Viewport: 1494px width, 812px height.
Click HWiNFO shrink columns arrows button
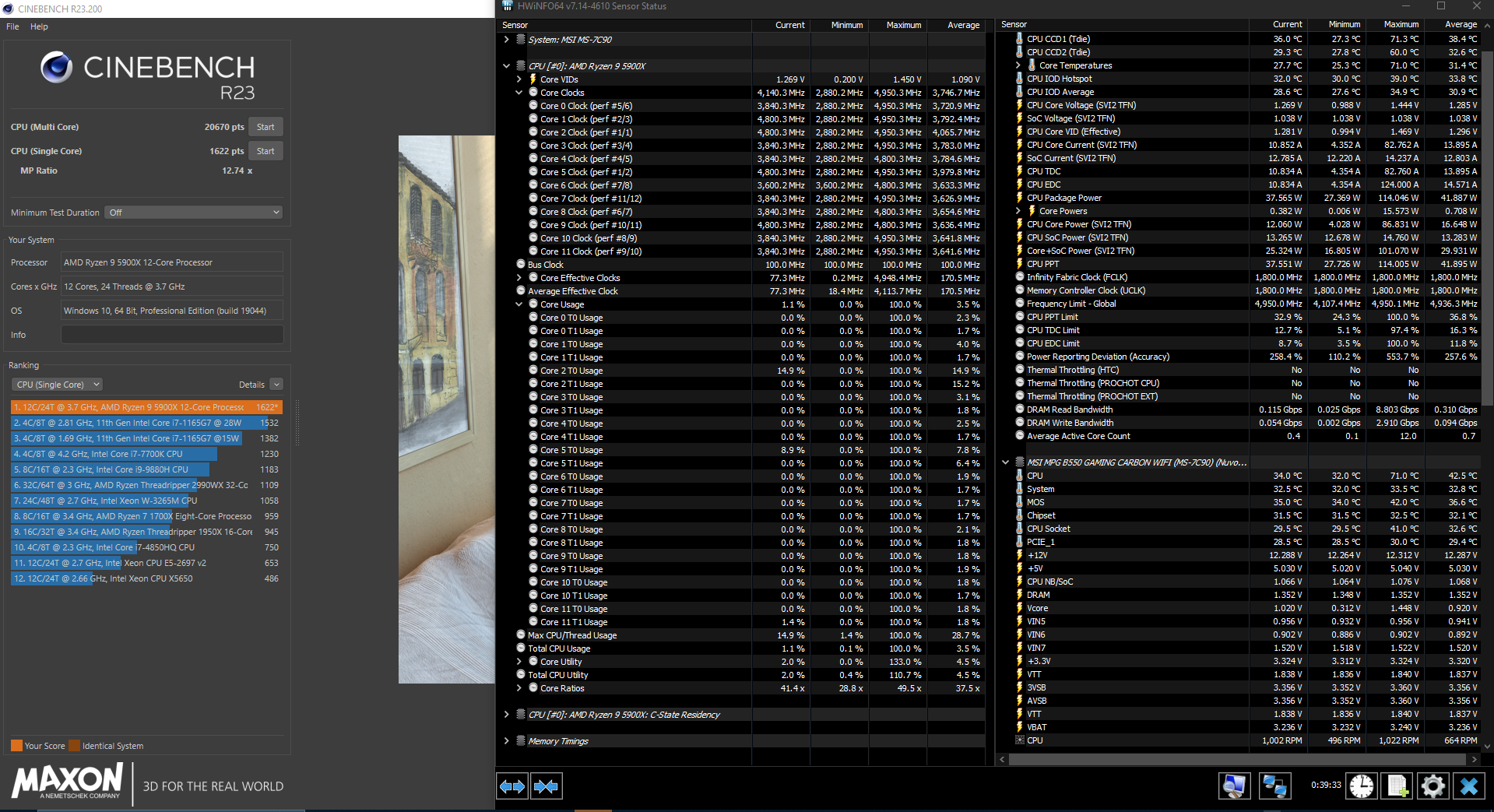tap(546, 786)
